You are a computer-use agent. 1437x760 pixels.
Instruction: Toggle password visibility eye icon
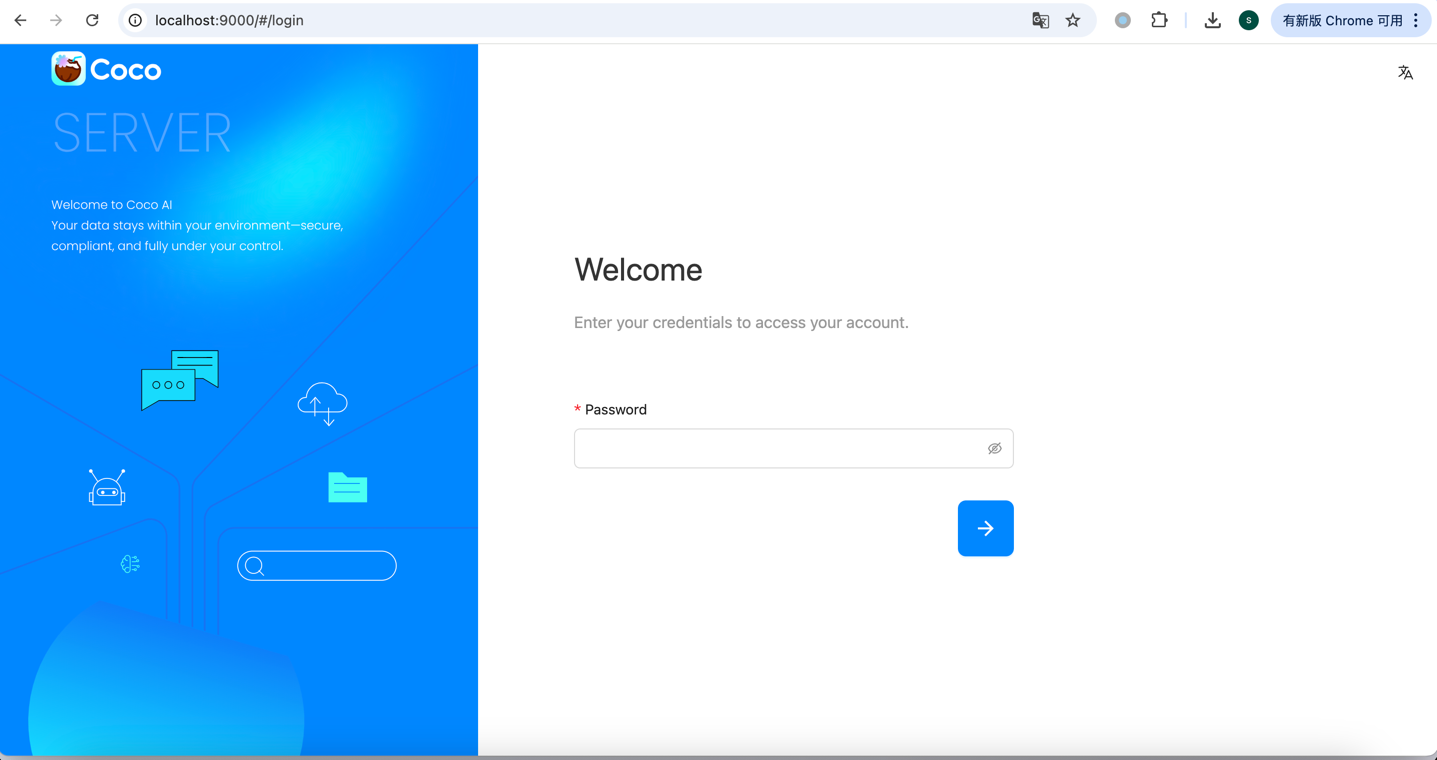(994, 449)
